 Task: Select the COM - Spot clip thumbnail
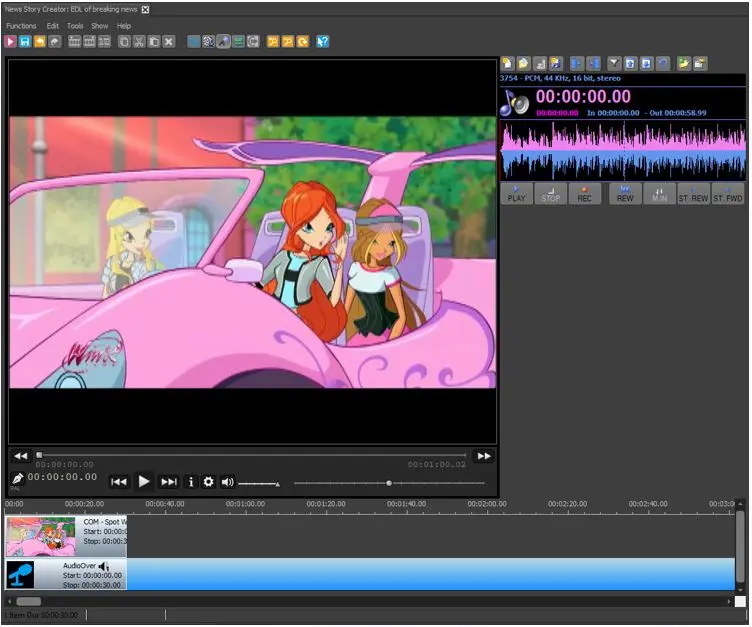click(40, 536)
